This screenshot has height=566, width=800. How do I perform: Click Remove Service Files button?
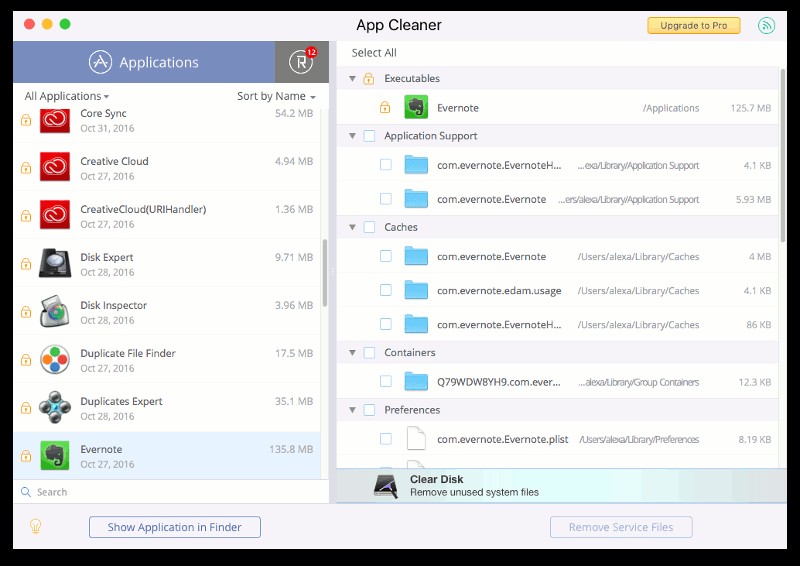coord(621,527)
